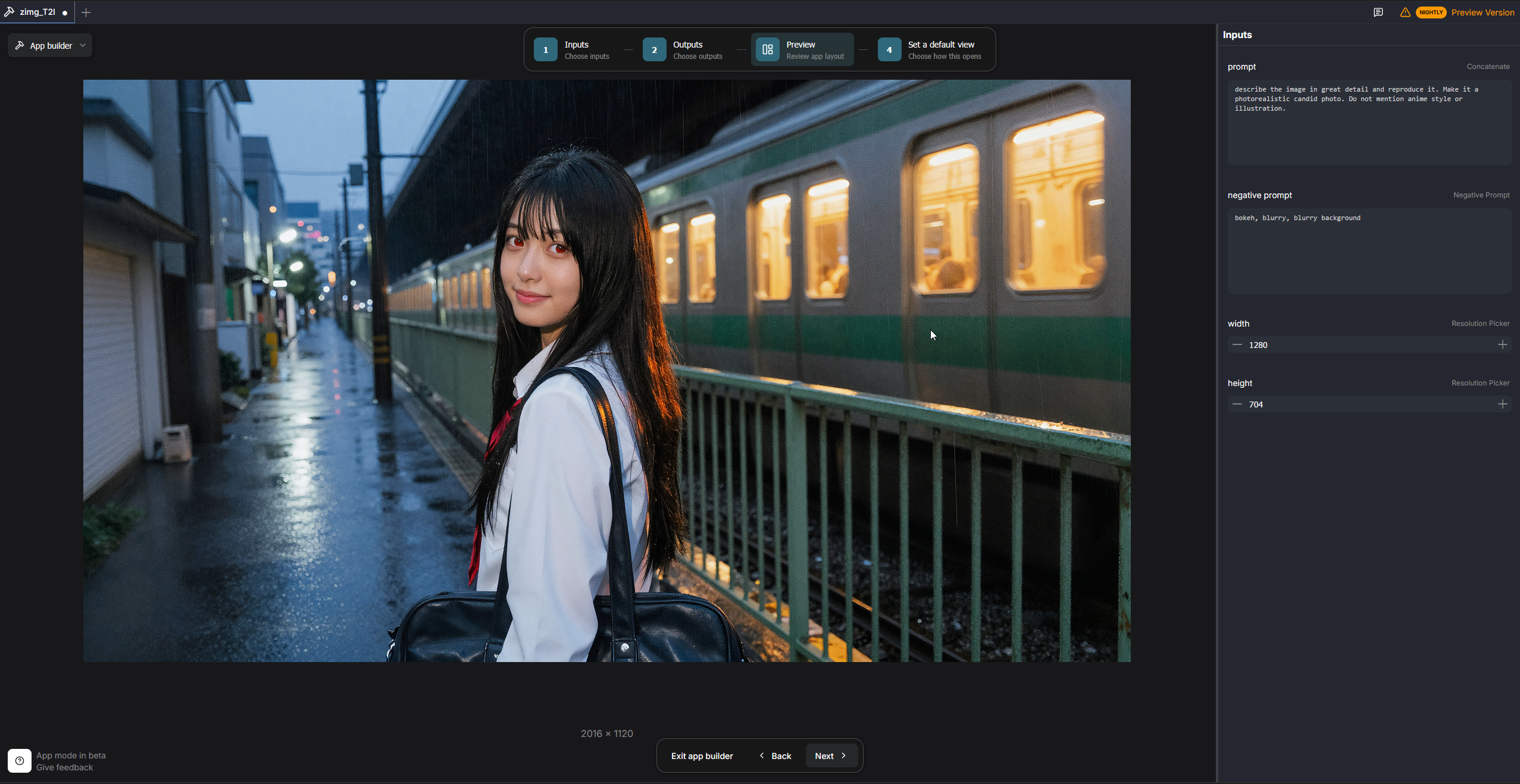This screenshot has height=784, width=1520.
Task: Click the help icon beside App mode in beta
Action: tap(20, 761)
